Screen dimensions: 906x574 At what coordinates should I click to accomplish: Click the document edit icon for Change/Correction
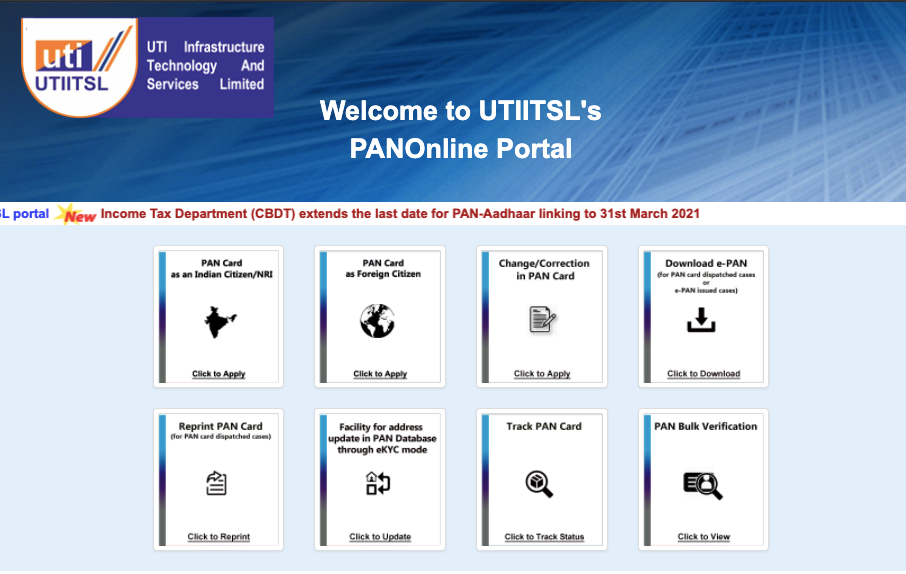pyautogui.click(x=543, y=320)
